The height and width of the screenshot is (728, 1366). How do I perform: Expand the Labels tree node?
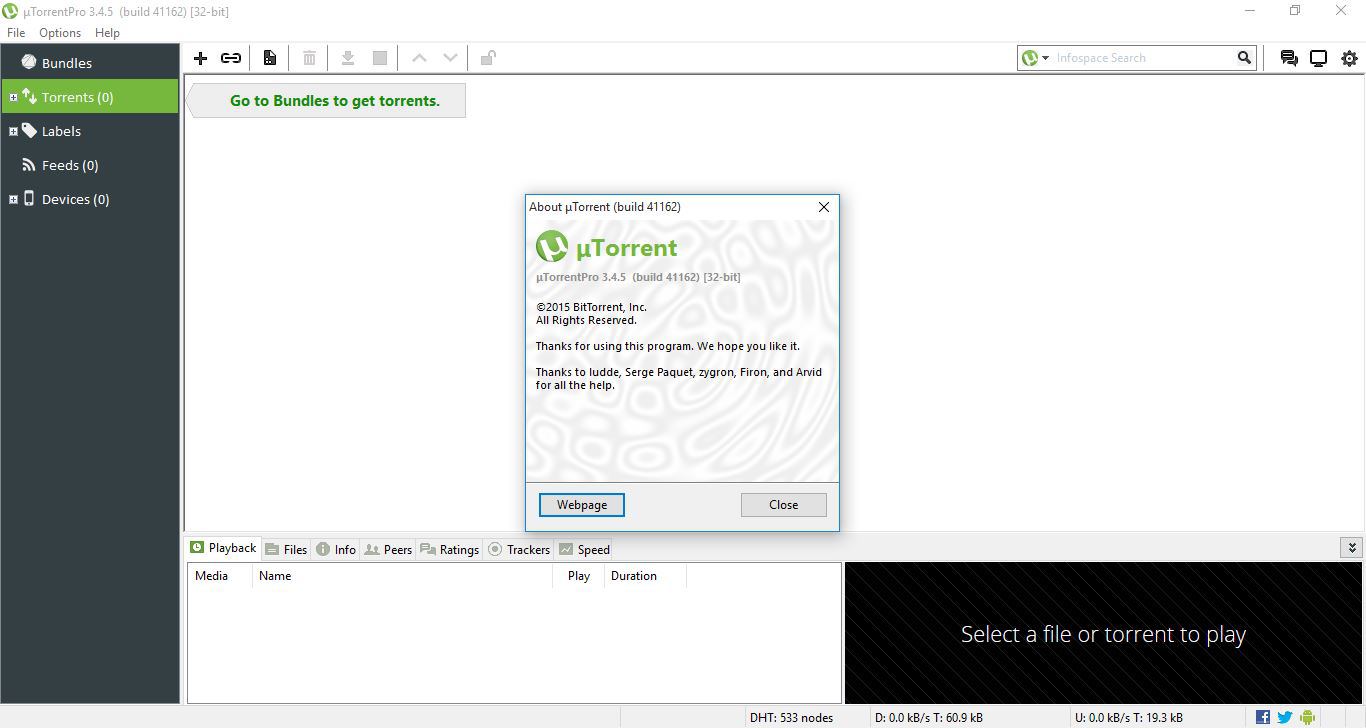point(13,131)
